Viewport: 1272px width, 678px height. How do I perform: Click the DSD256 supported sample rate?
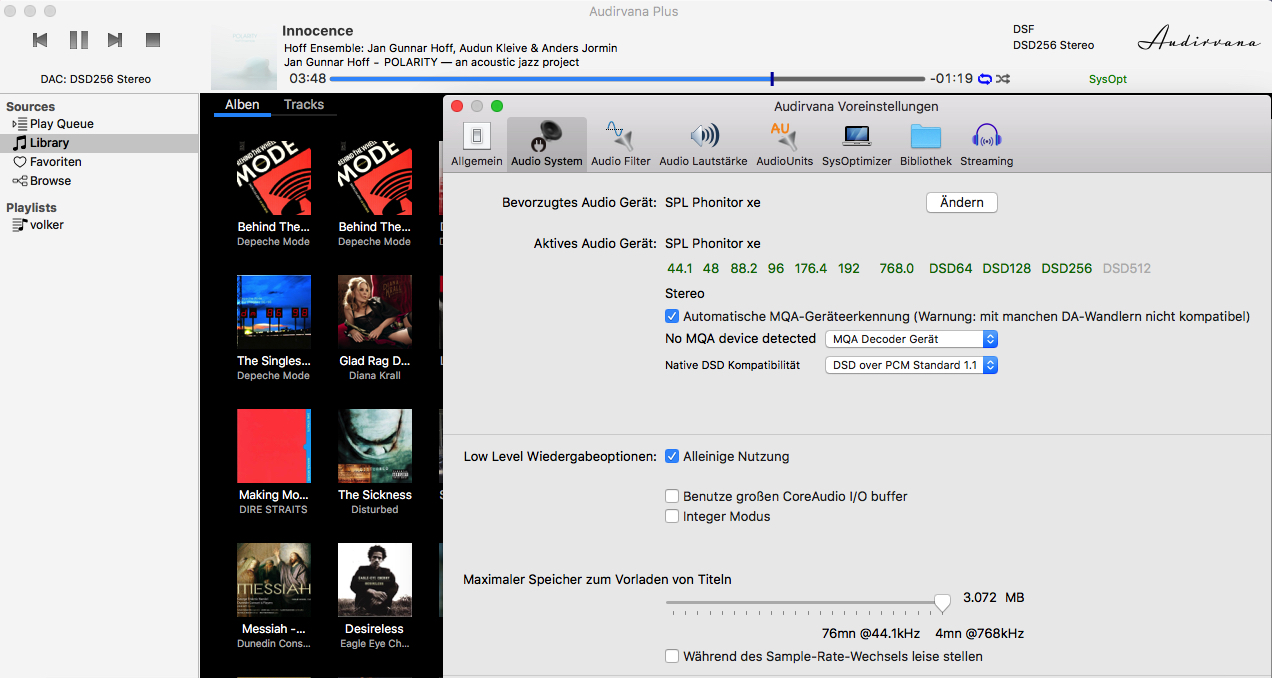click(1066, 268)
